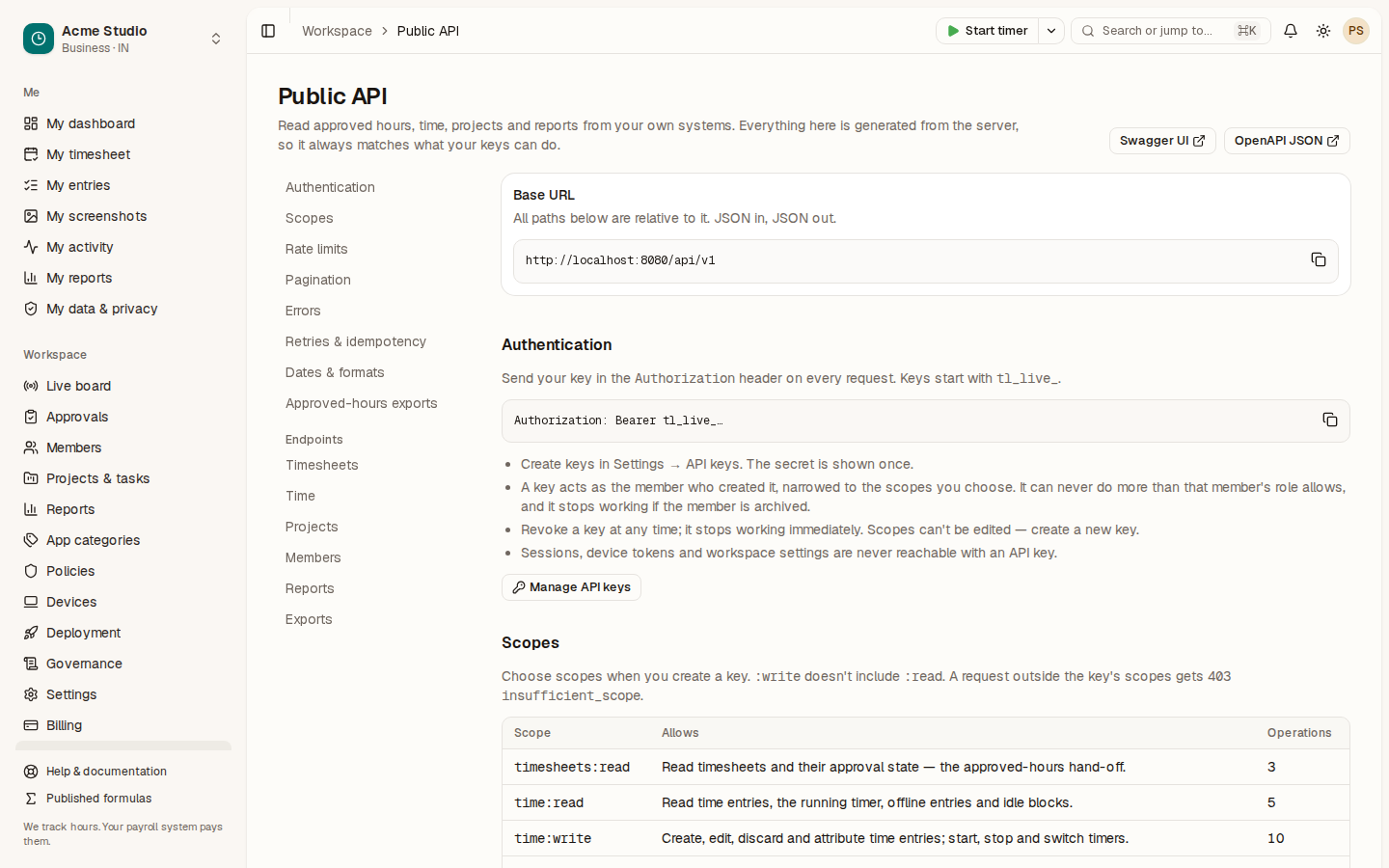Go to Approvals

point(123,417)
